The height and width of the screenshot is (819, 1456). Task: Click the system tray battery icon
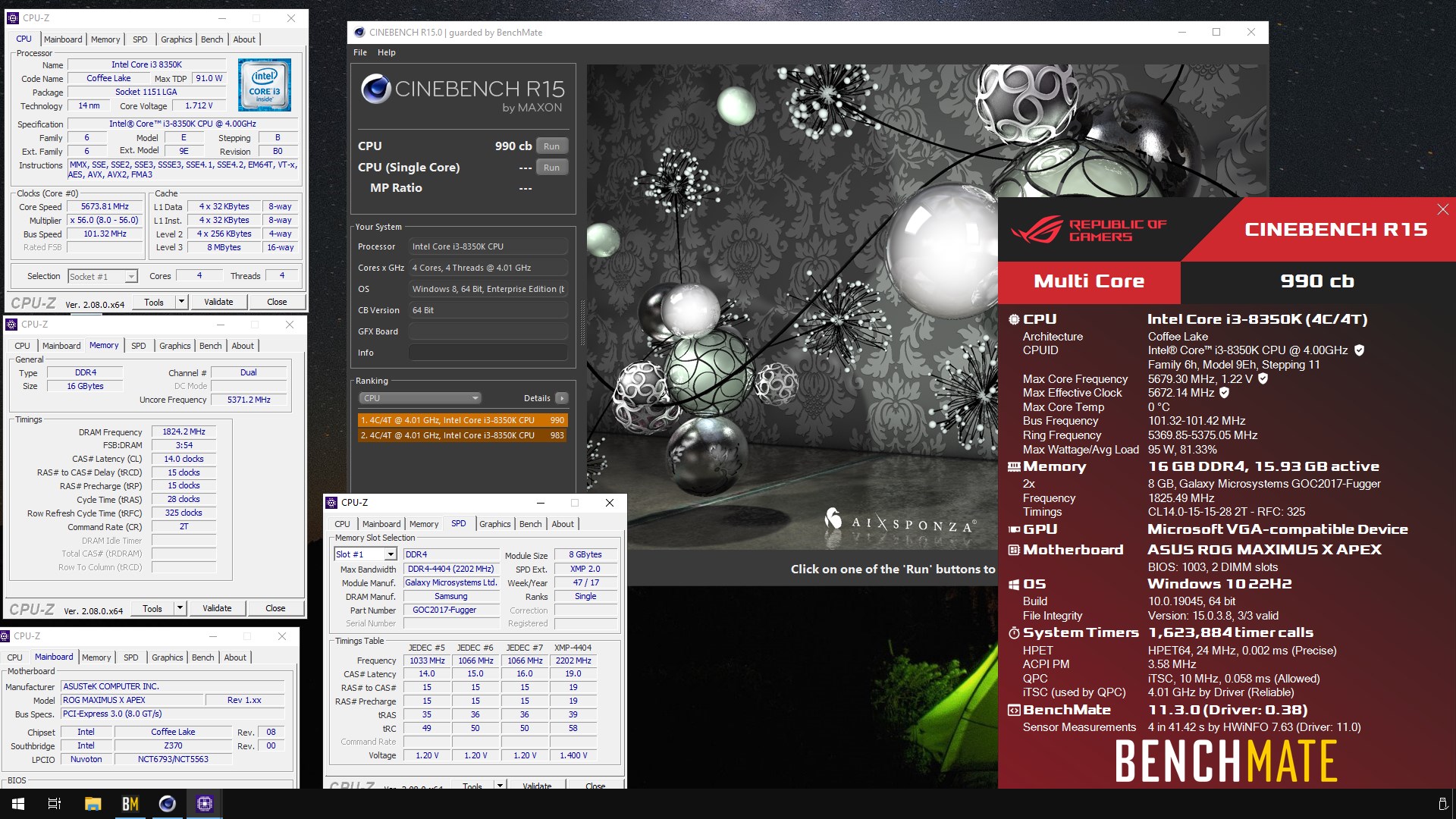click(1442, 804)
